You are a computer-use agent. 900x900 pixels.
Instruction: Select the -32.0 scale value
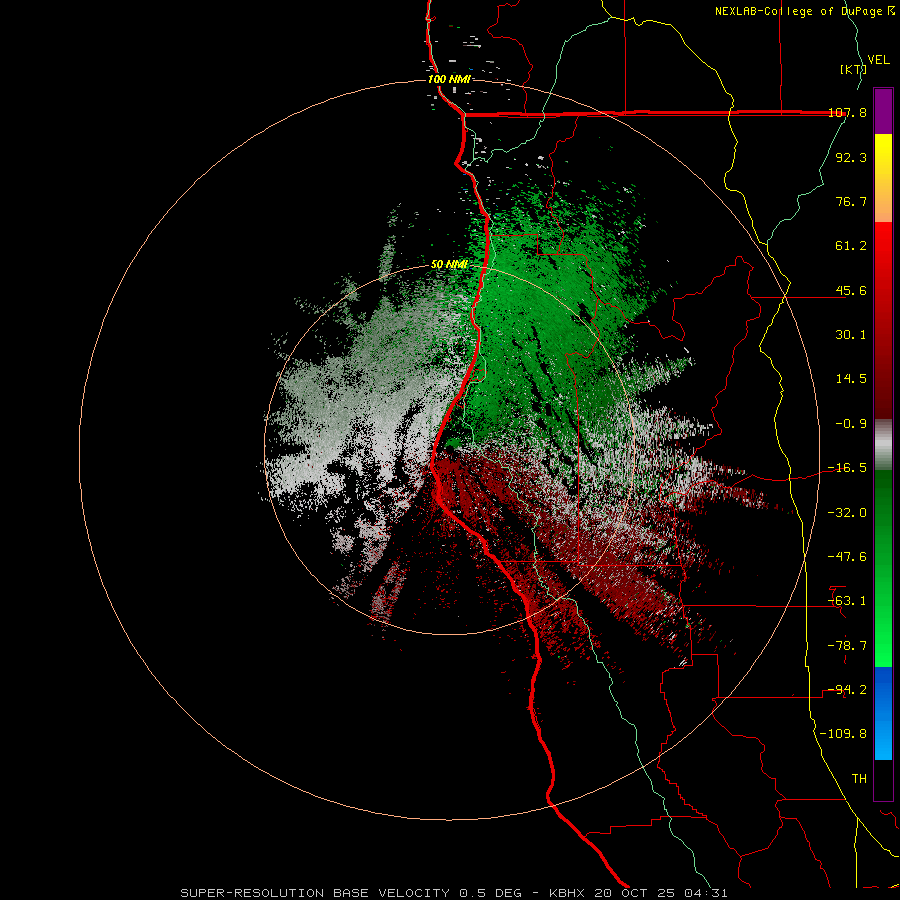tap(847, 513)
